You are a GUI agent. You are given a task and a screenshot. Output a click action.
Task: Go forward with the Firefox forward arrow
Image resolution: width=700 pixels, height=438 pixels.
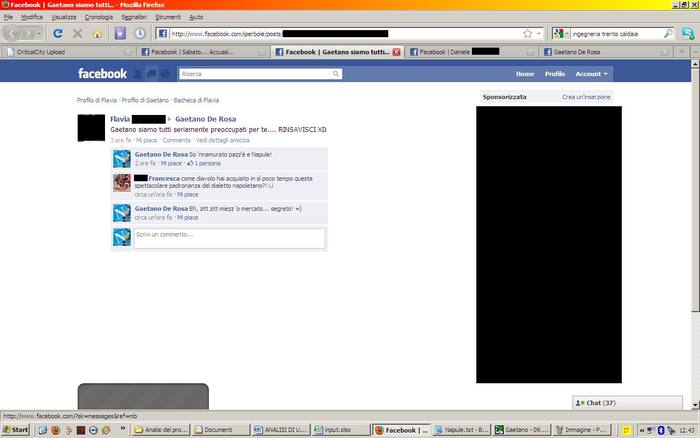28,33
